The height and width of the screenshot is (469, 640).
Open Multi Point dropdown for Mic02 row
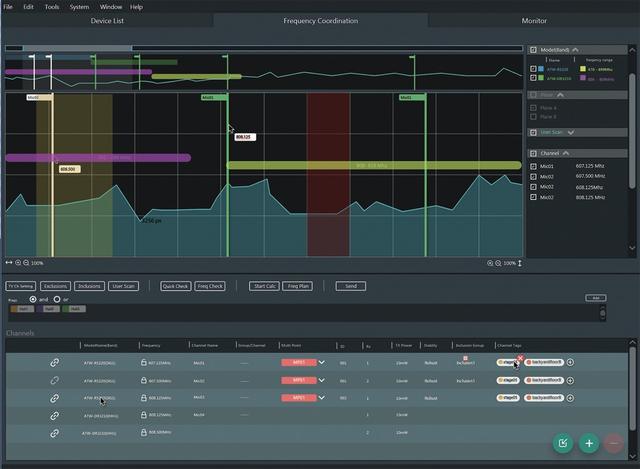(x=322, y=380)
